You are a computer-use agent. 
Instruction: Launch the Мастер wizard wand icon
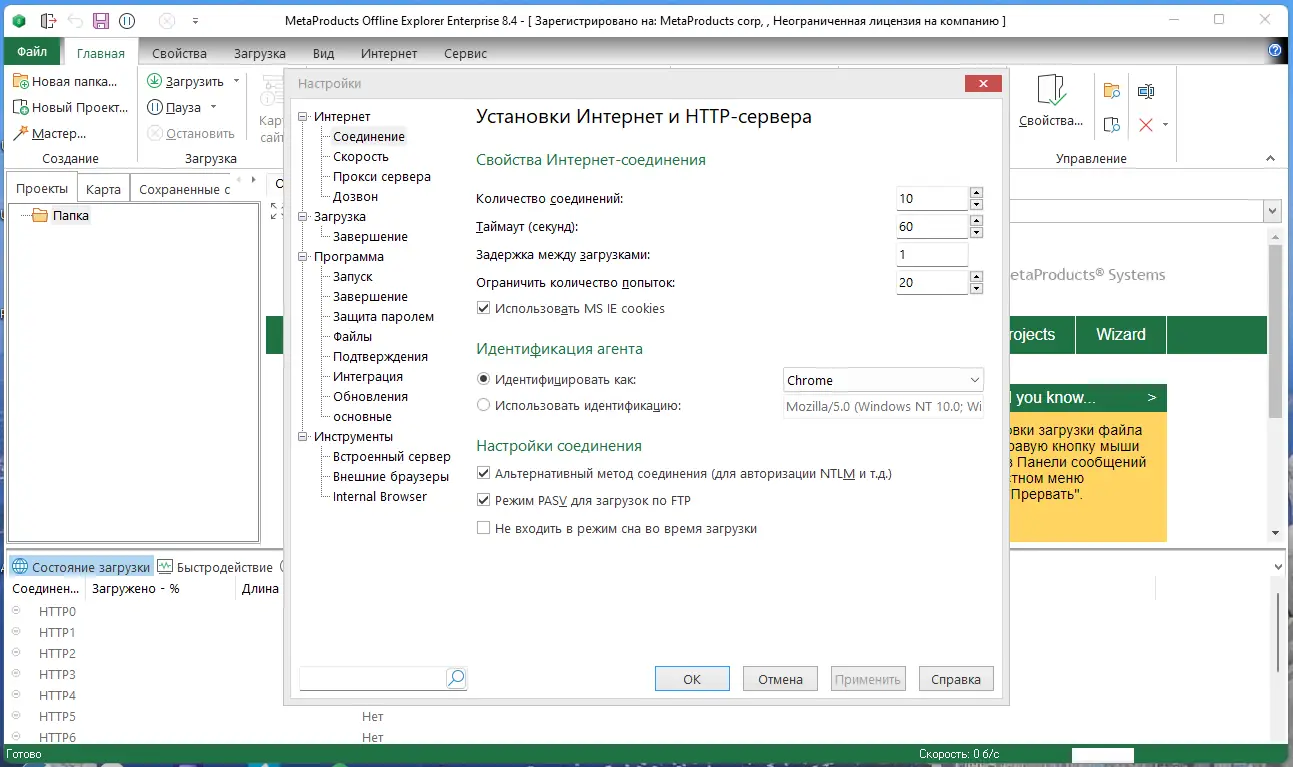pyautogui.click(x=21, y=133)
